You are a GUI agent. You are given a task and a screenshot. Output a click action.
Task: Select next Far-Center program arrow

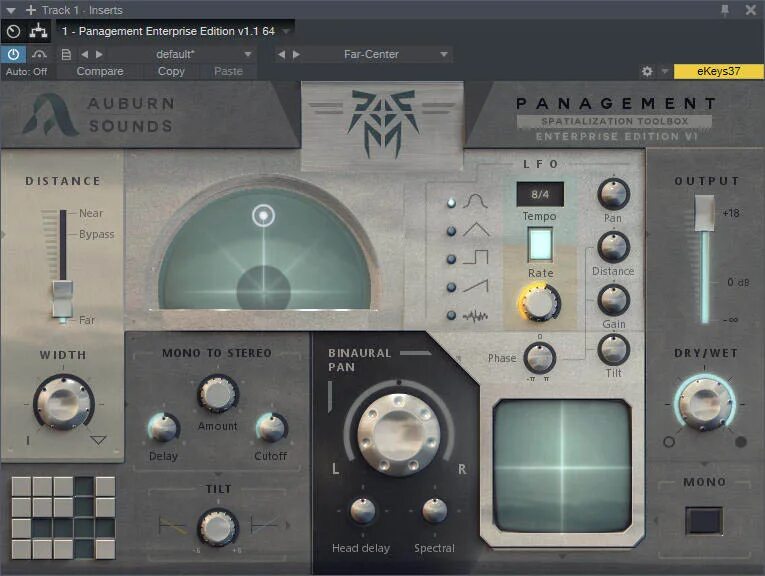(x=296, y=54)
